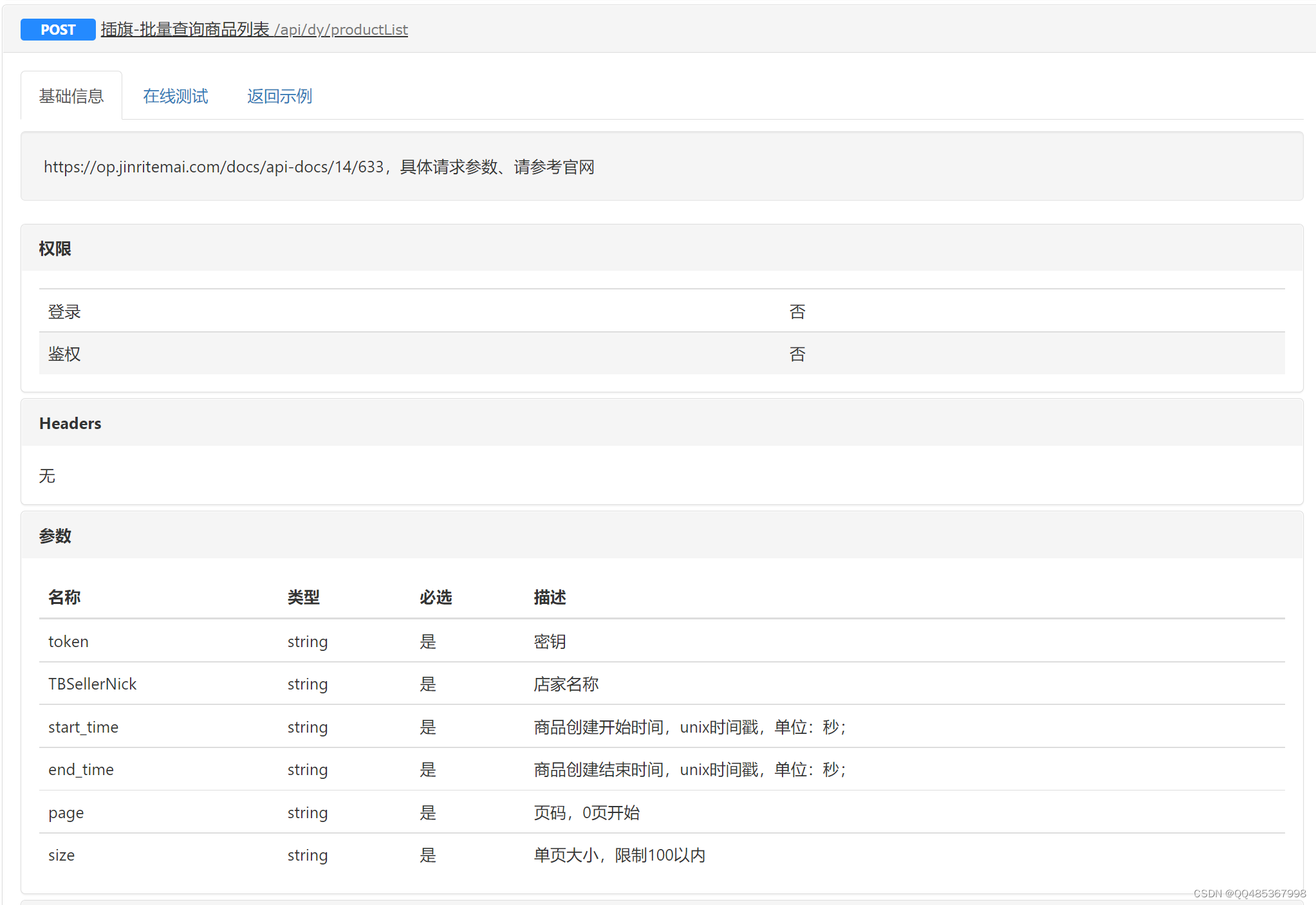This screenshot has width=1316, height=905.
Task: Click the token parameter name
Action: point(68,641)
